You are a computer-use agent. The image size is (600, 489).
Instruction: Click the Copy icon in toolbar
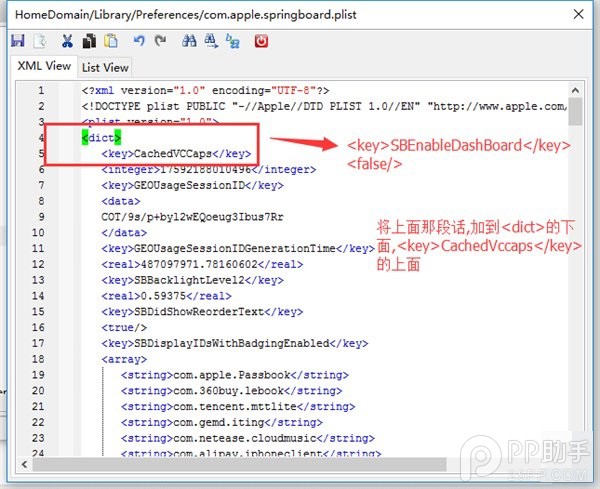[x=88, y=41]
